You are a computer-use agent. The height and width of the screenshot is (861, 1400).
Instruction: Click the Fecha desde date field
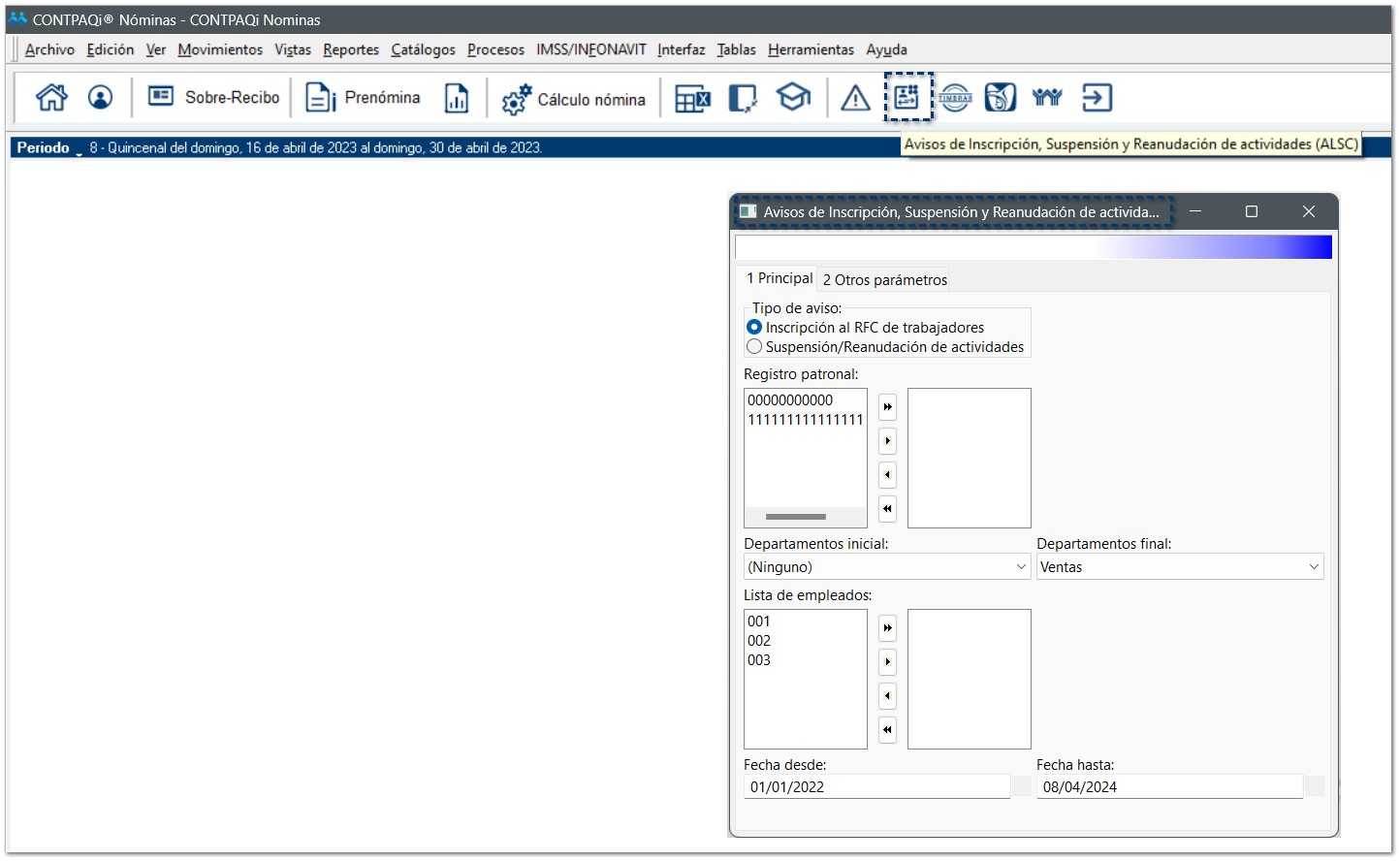[876, 786]
